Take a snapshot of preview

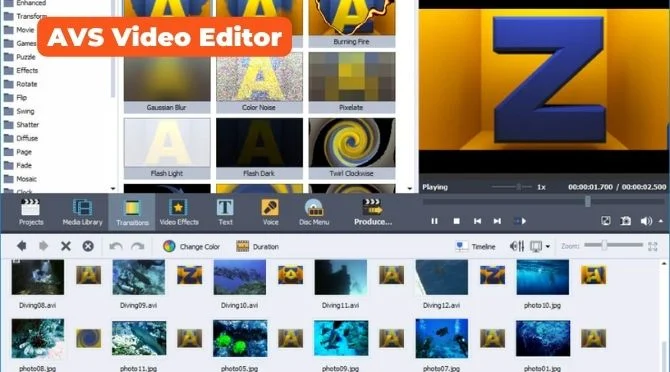[x=626, y=221]
